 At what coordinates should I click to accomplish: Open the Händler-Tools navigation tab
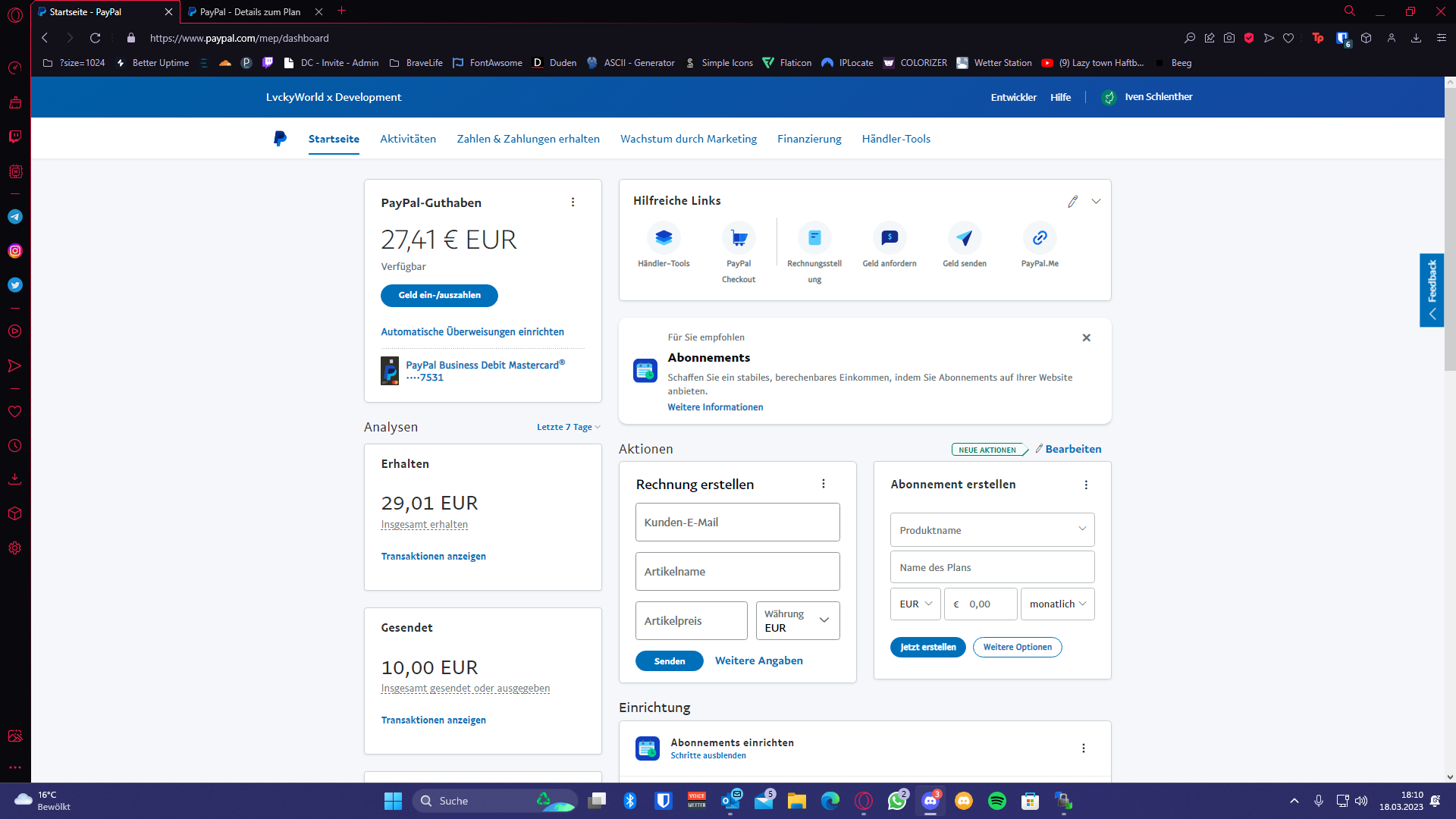coord(896,139)
